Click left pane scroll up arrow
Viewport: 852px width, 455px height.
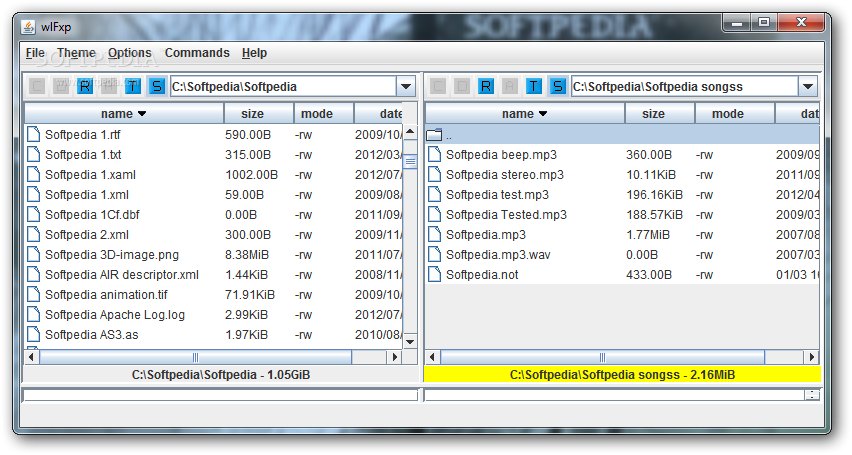410,132
